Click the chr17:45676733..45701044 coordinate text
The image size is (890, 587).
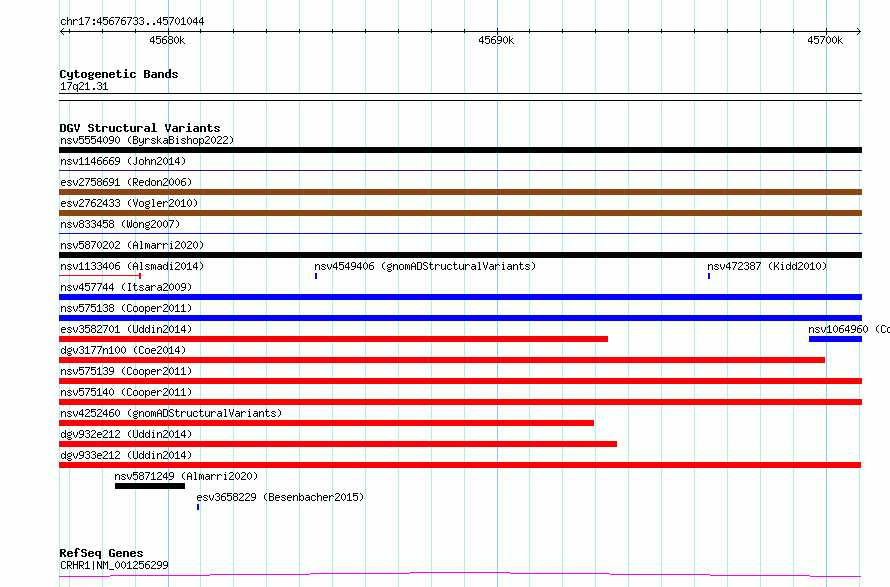tap(132, 22)
